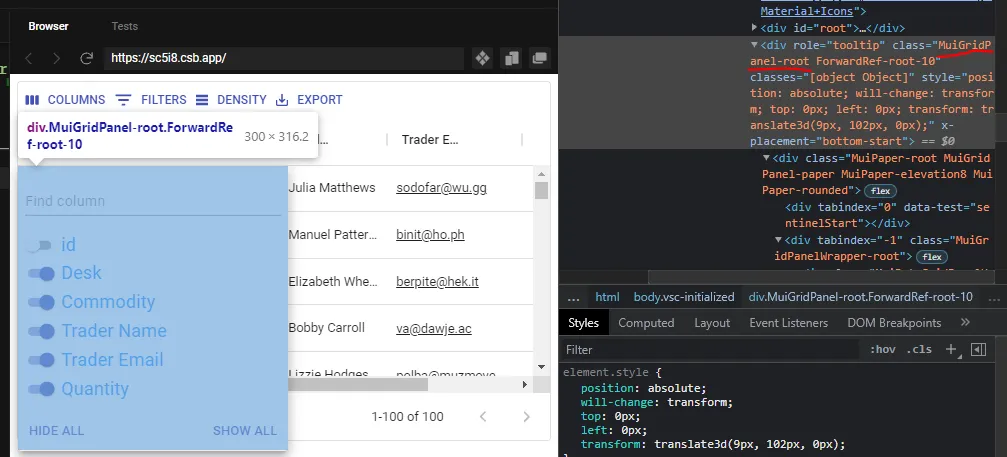Image resolution: width=1007 pixels, height=457 pixels.
Task: Click the stacked-pages icon beside the URL bar
Action: point(512,58)
